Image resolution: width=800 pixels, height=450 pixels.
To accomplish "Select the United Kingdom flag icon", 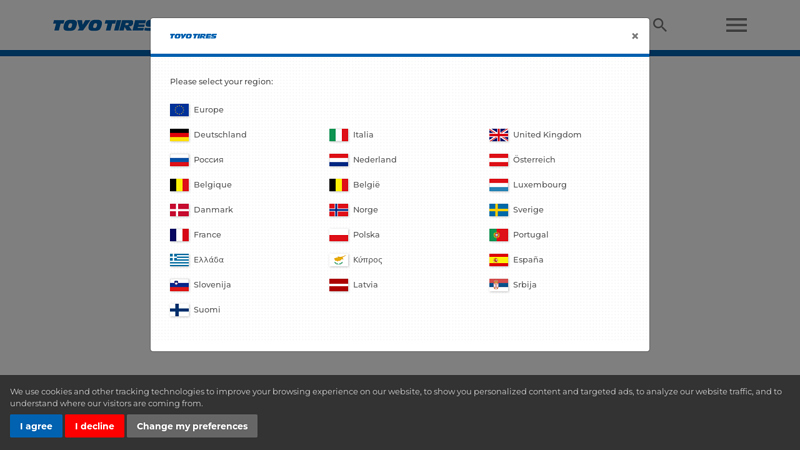I will (x=498, y=135).
